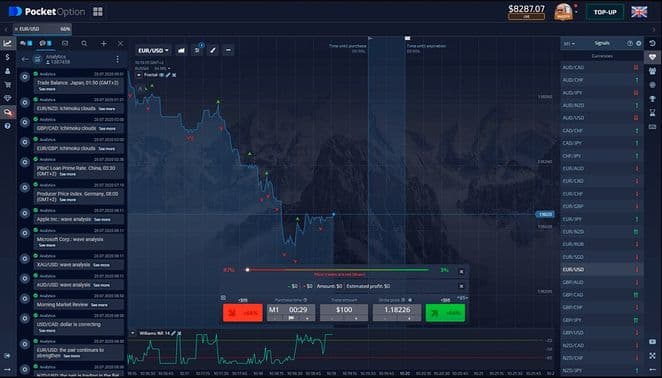Open the signals help question icon
The width and height of the screenshot is (662, 378).
(x=630, y=44)
